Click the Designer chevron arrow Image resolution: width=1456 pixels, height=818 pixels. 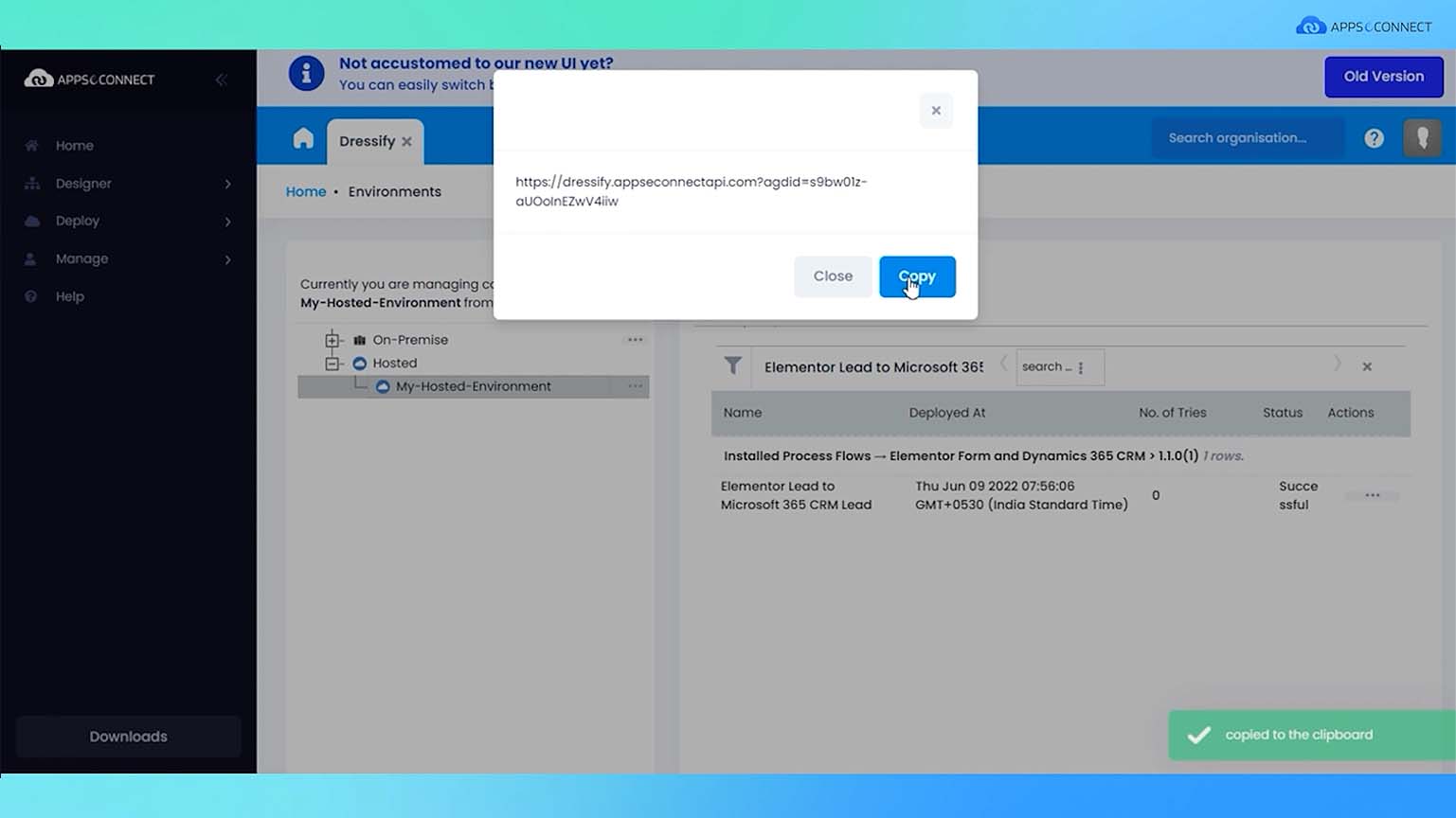pyautogui.click(x=227, y=184)
